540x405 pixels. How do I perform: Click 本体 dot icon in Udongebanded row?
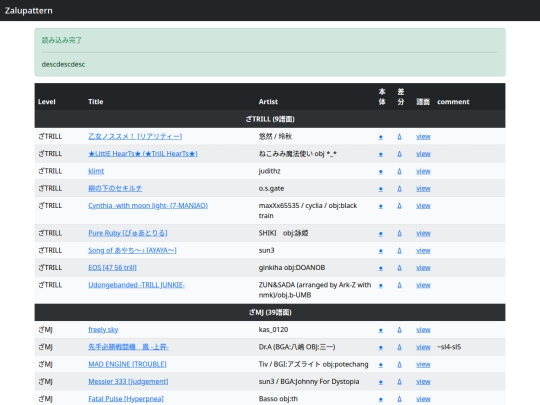[381, 285]
